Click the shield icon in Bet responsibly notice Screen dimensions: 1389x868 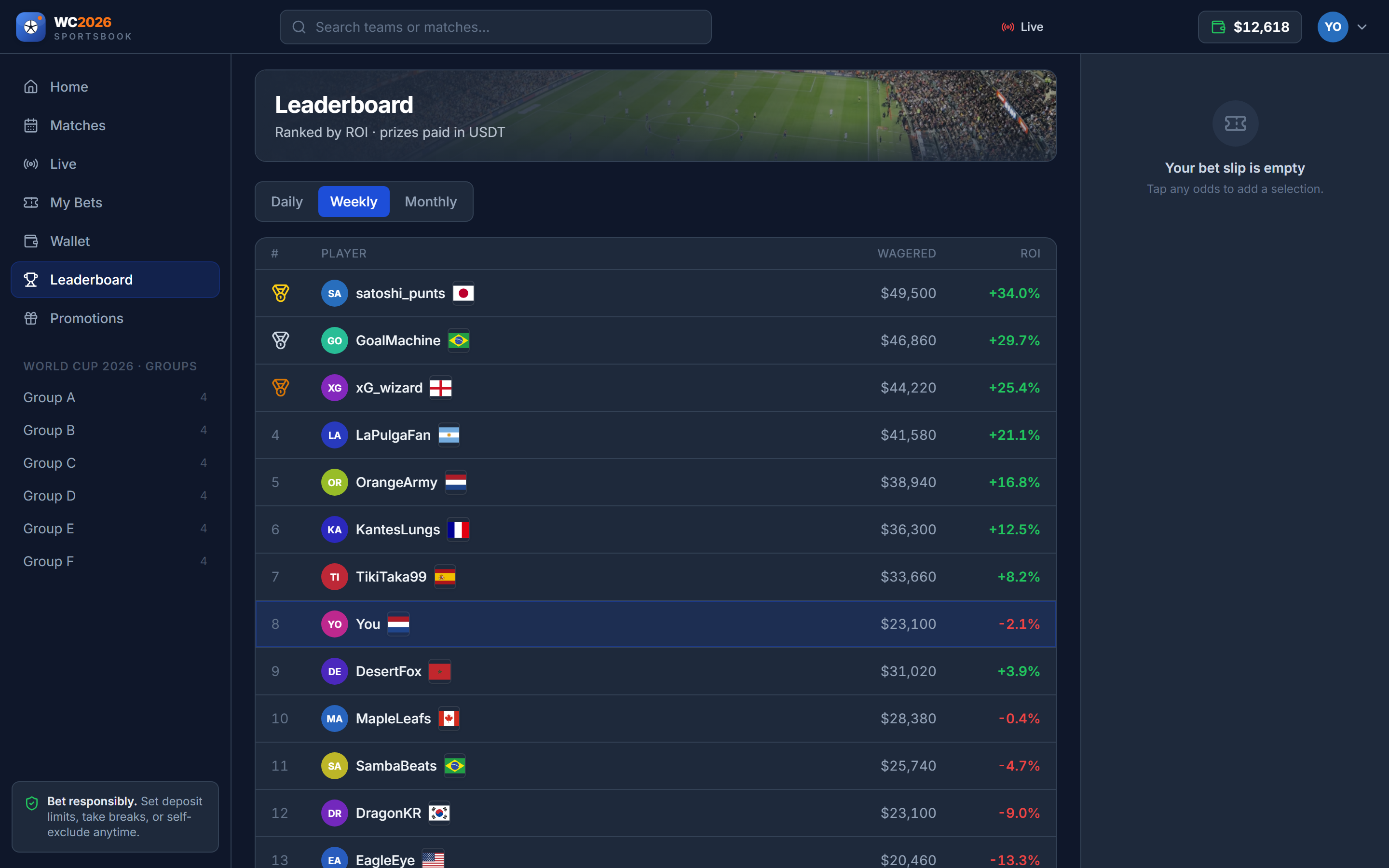coord(32,802)
